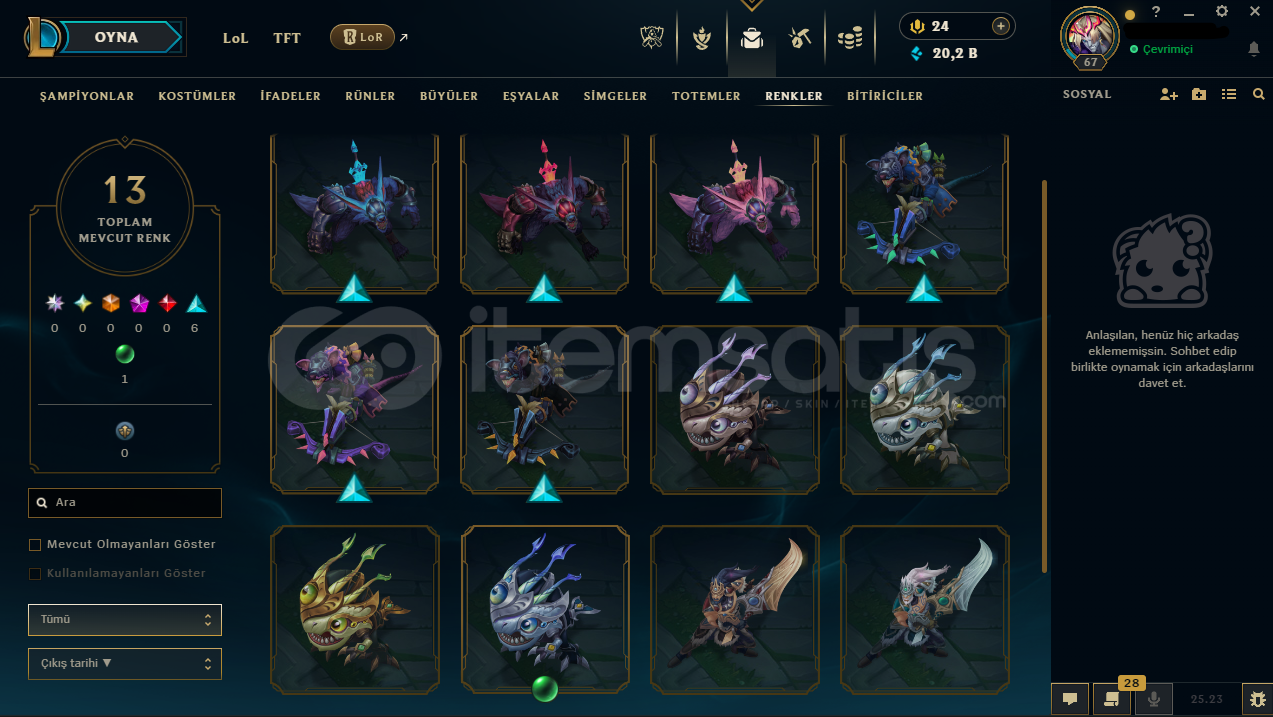The image size is (1273, 717).
Task: Enable Mevcut Olmayanları Göster checkbox
Action: coord(35,545)
